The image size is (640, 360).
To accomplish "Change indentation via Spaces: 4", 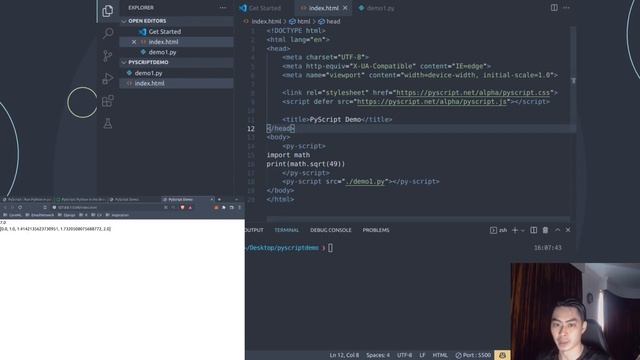I will [x=378, y=355].
